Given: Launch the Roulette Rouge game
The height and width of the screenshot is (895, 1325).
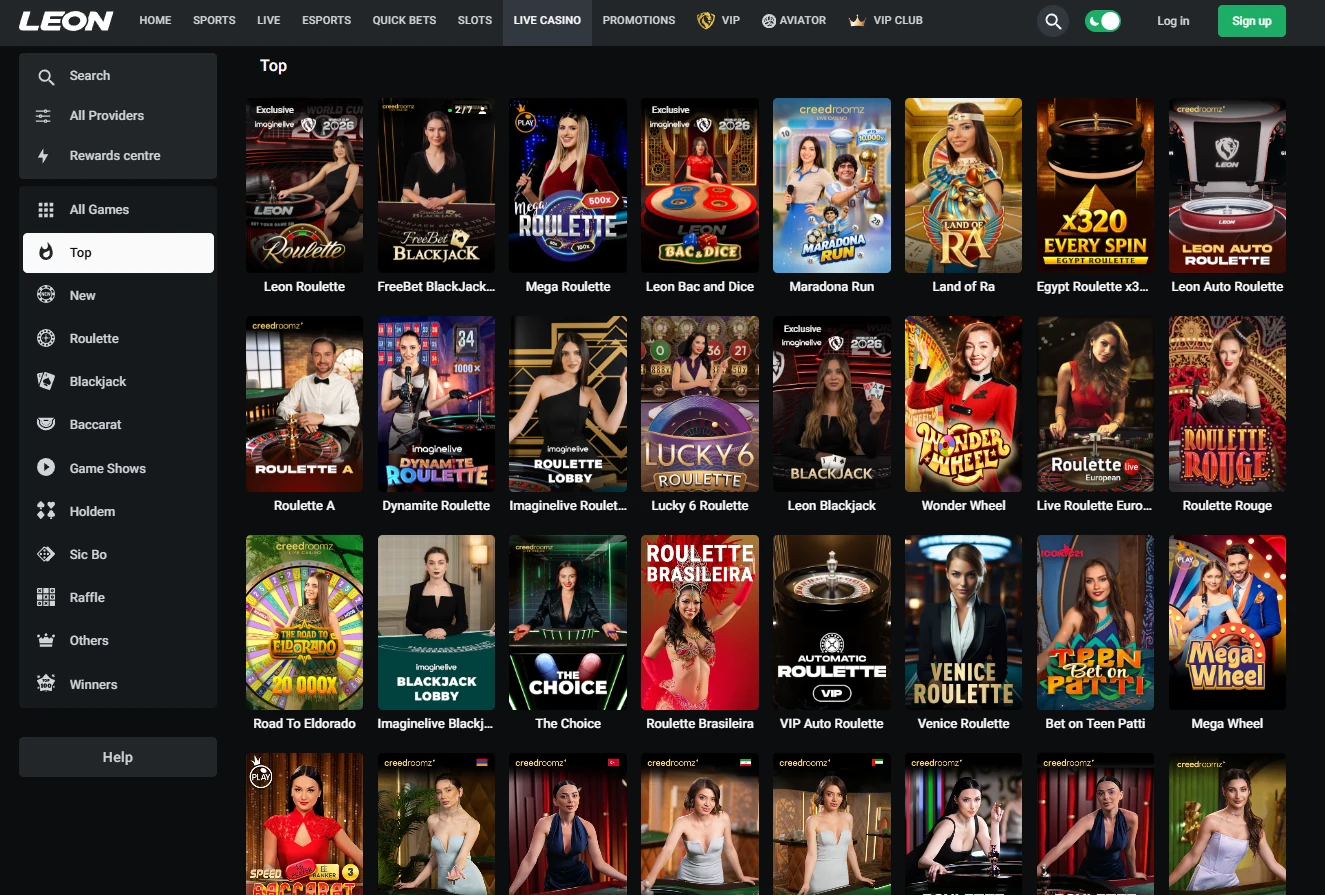Looking at the screenshot, I should click(1228, 404).
